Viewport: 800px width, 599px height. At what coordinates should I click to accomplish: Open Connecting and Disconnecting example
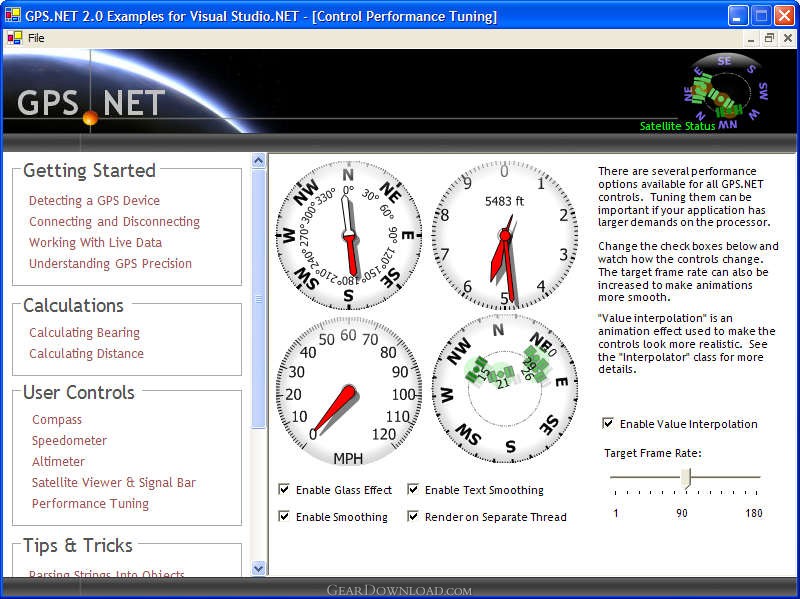[114, 221]
